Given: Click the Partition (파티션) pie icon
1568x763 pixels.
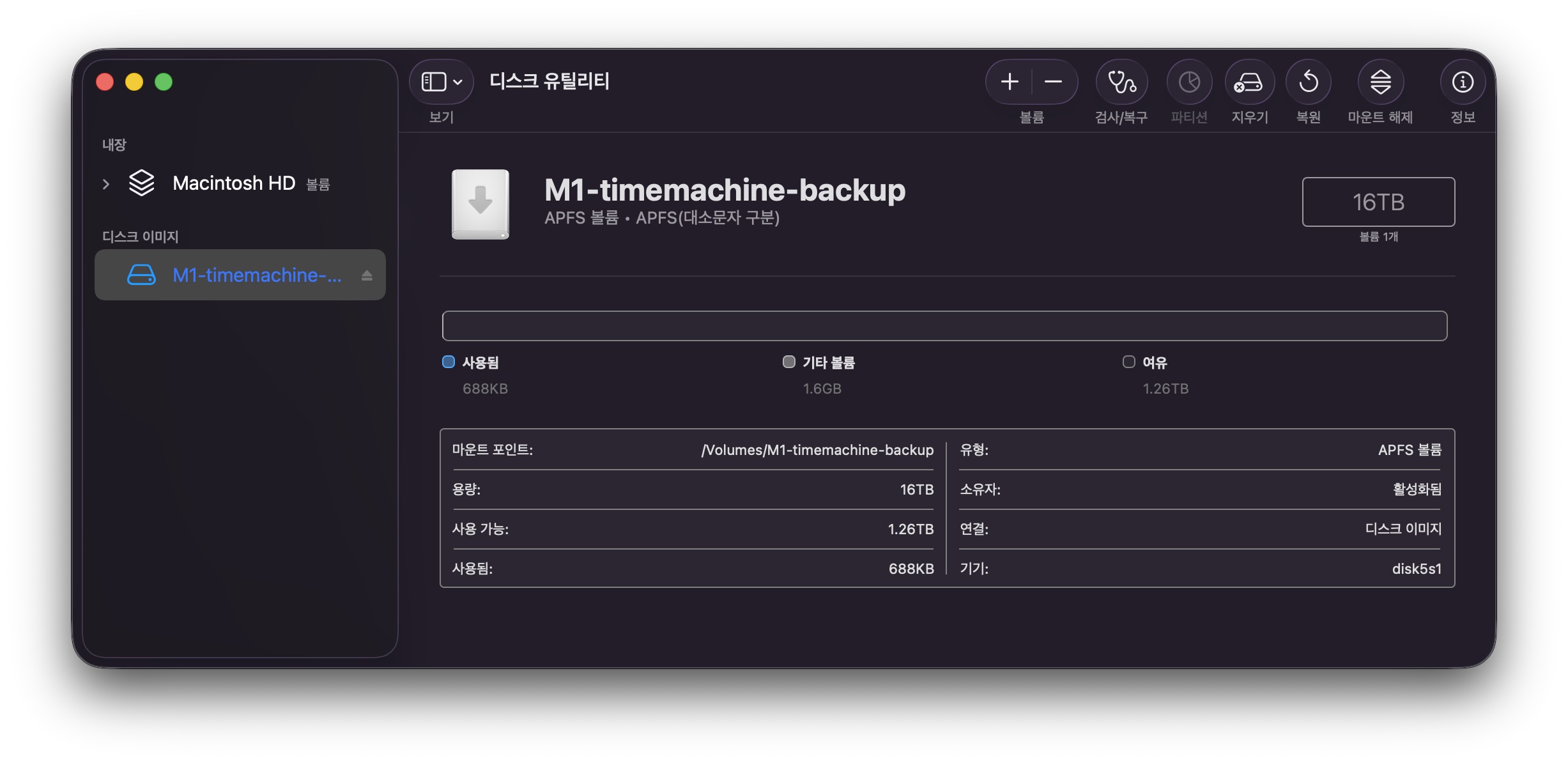Looking at the screenshot, I should [x=1189, y=82].
